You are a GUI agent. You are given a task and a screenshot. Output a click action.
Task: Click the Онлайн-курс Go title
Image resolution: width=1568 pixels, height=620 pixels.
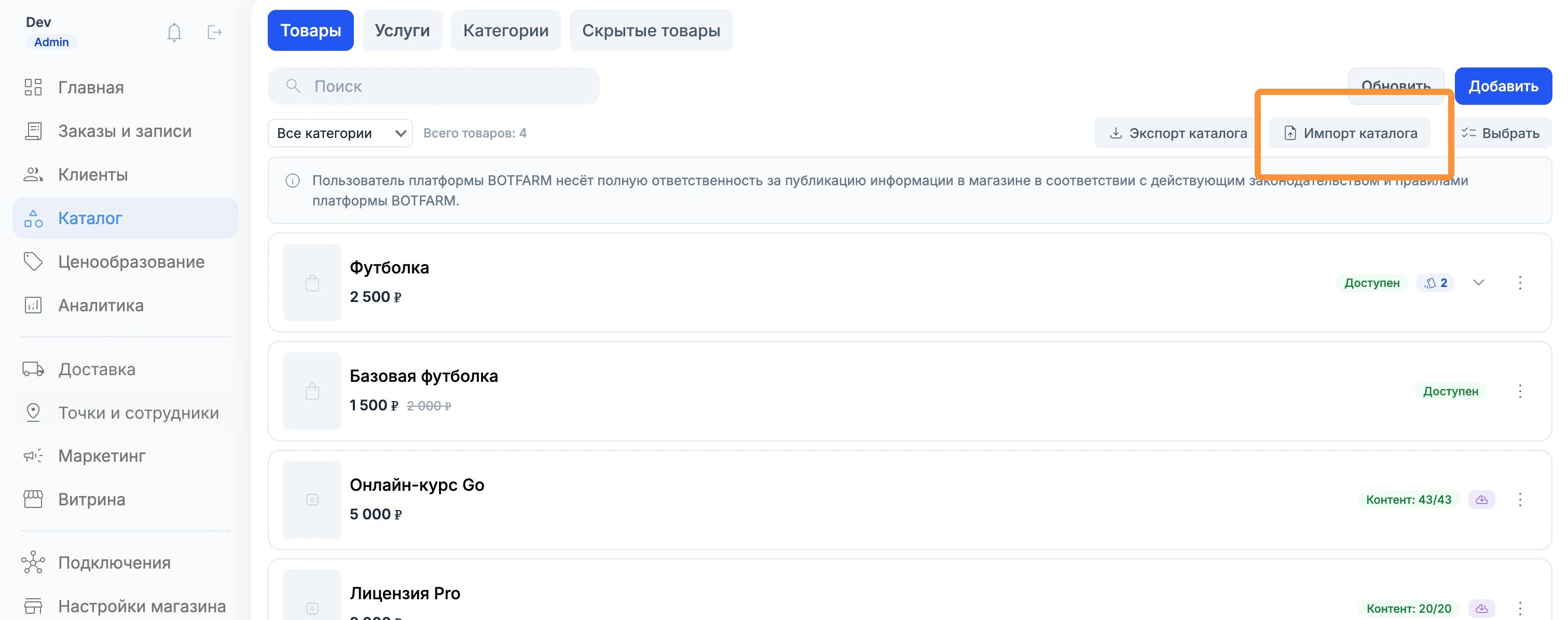tap(417, 484)
